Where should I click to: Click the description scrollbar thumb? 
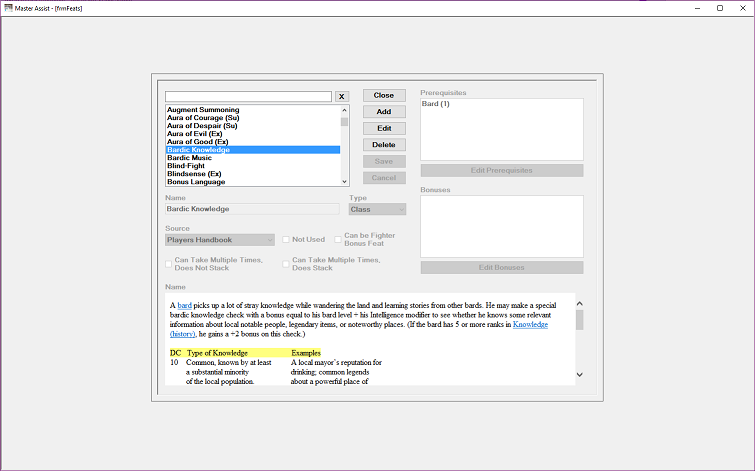coord(580,320)
